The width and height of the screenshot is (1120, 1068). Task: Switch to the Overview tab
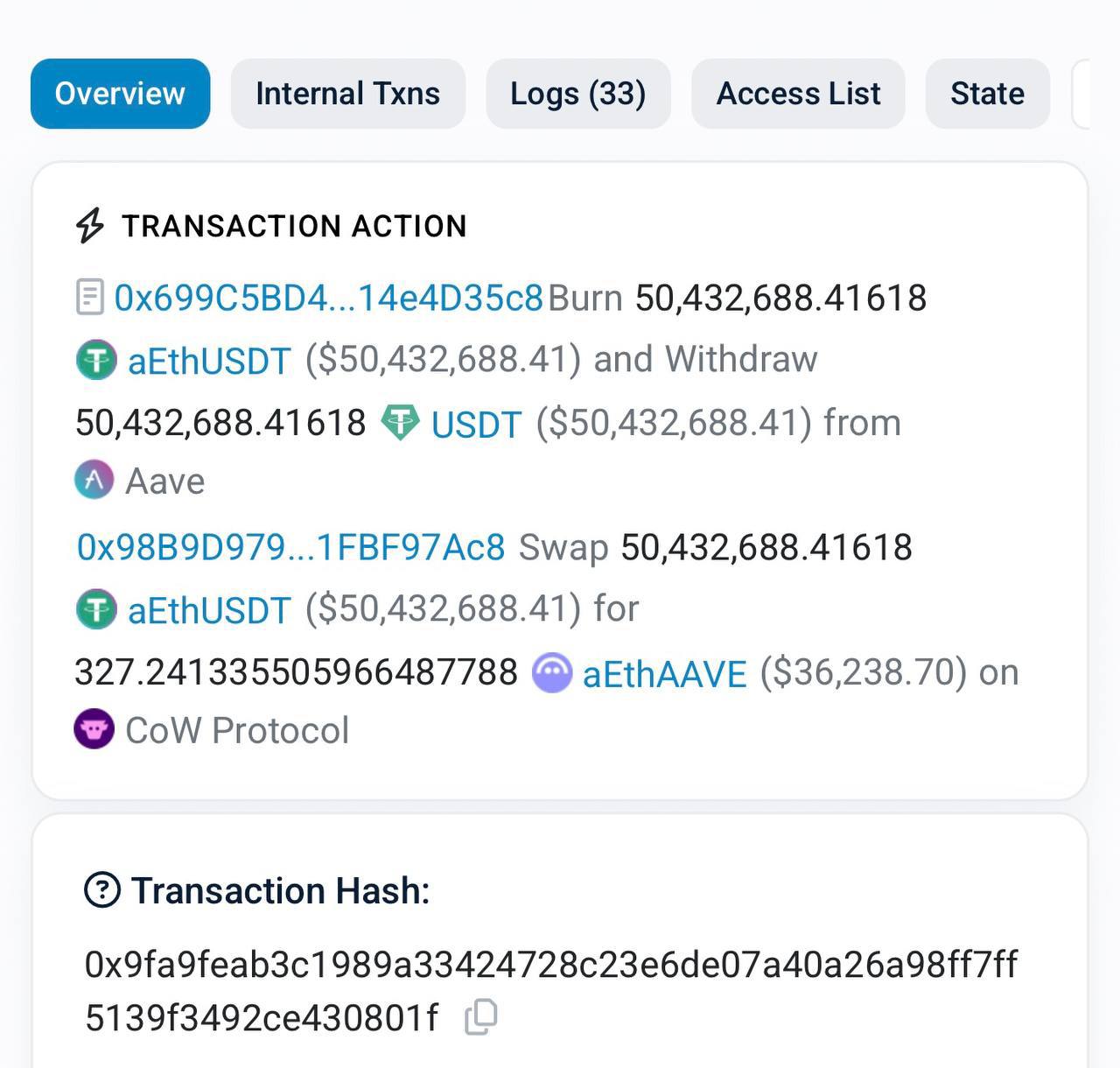click(x=120, y=94)
